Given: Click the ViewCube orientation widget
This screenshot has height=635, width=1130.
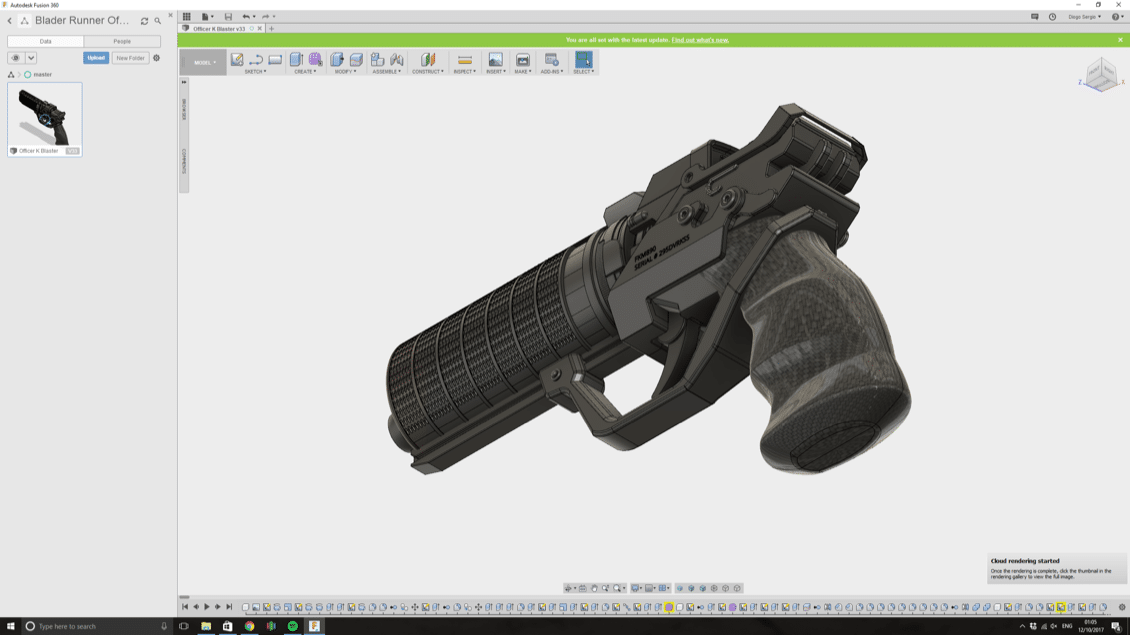Looking at the screenshot, I should pos(1100,74).
